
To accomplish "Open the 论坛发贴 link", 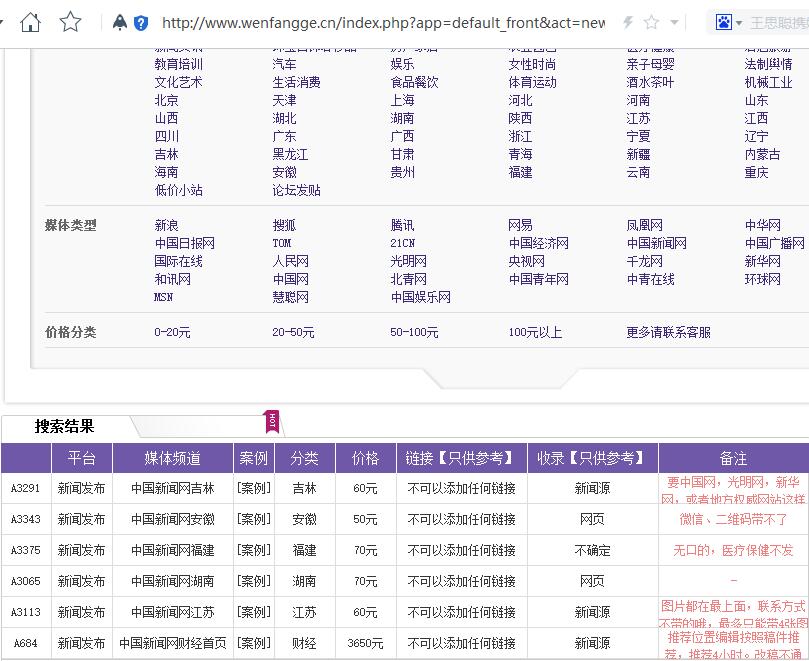I will coord(297,190).
